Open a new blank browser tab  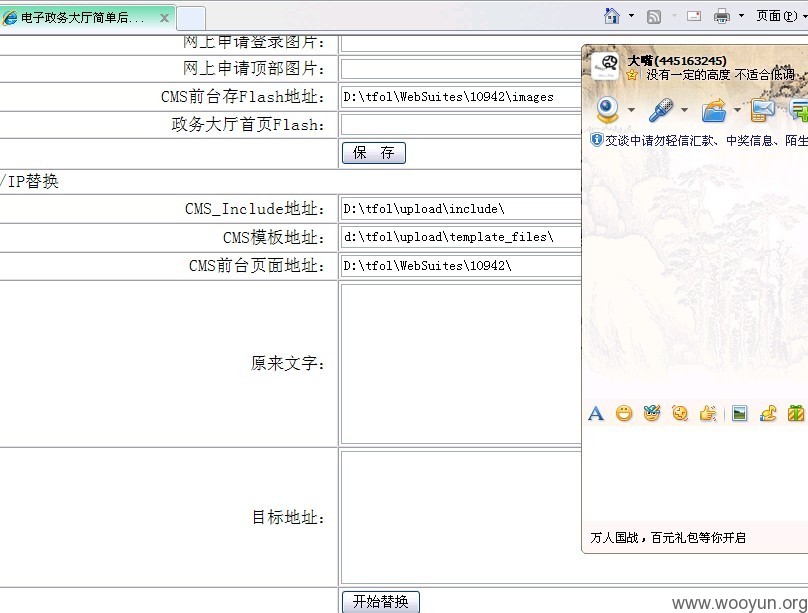(191, 19)
